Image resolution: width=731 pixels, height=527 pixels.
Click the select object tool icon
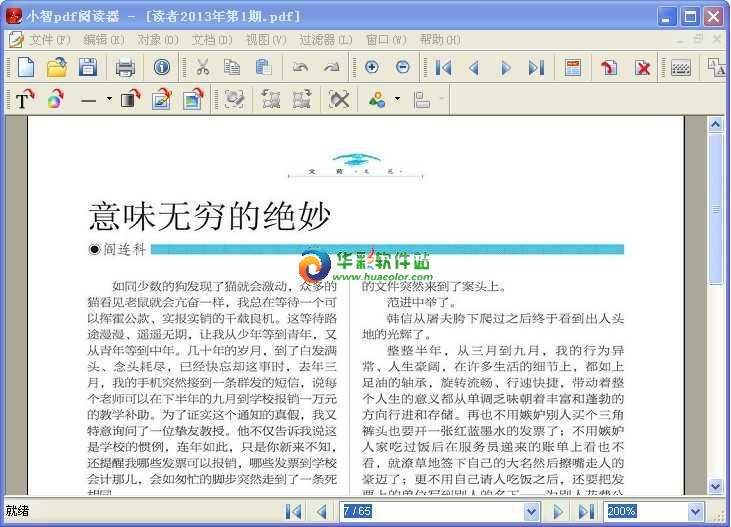(234, 99)
